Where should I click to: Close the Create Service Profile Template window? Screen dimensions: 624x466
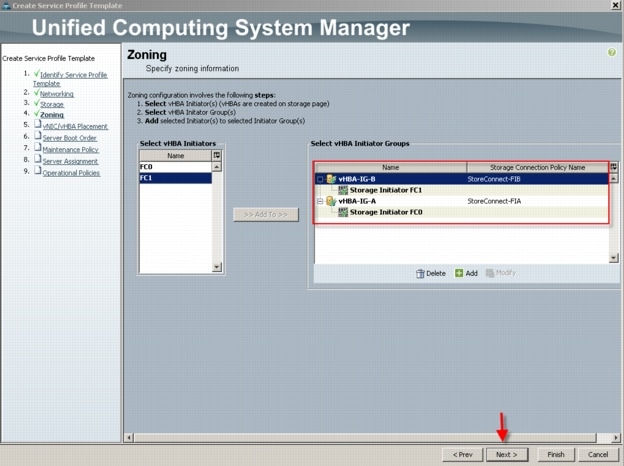(615, 5)
